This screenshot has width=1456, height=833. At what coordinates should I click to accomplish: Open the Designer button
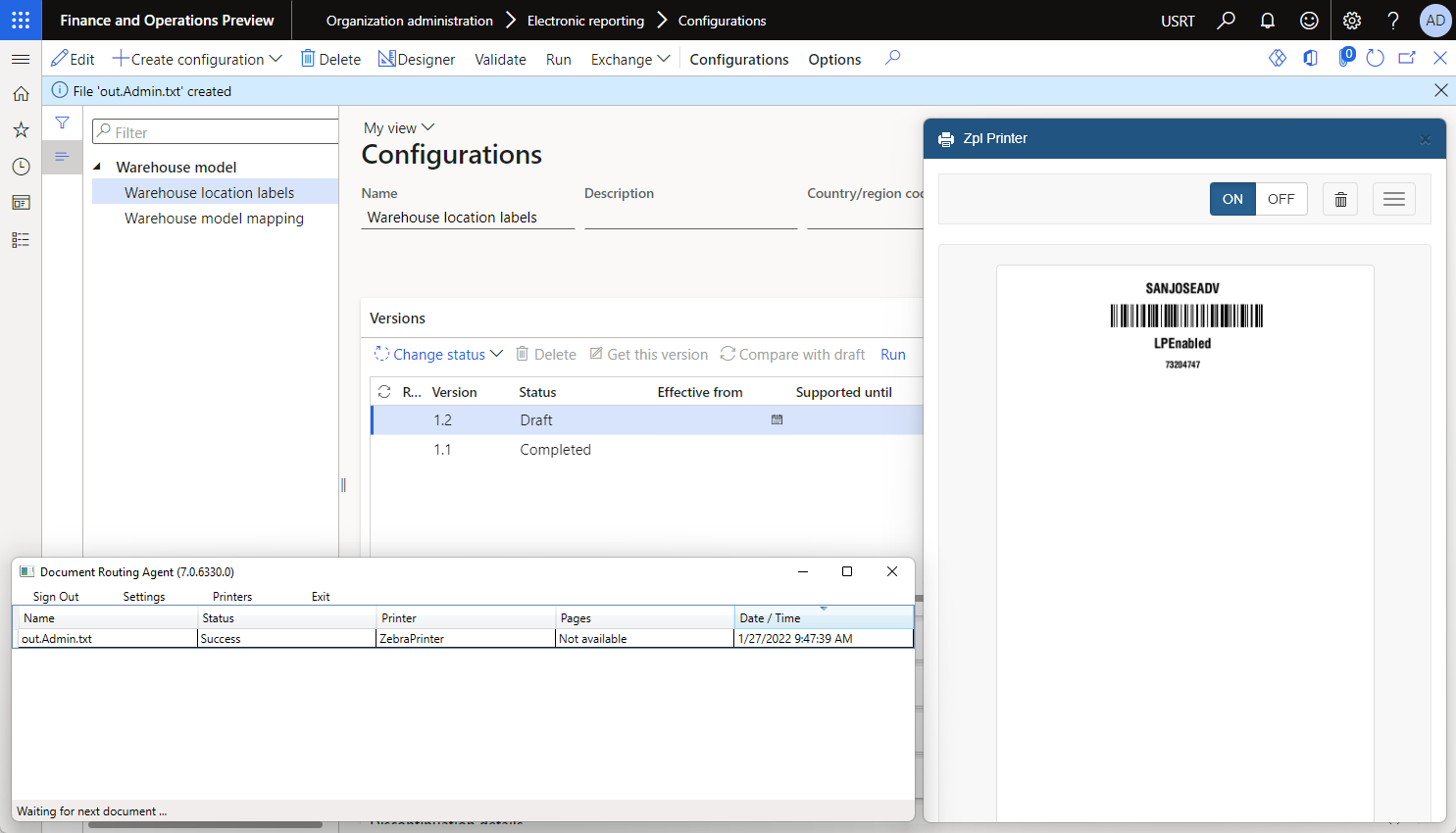[x=417, y=59]
